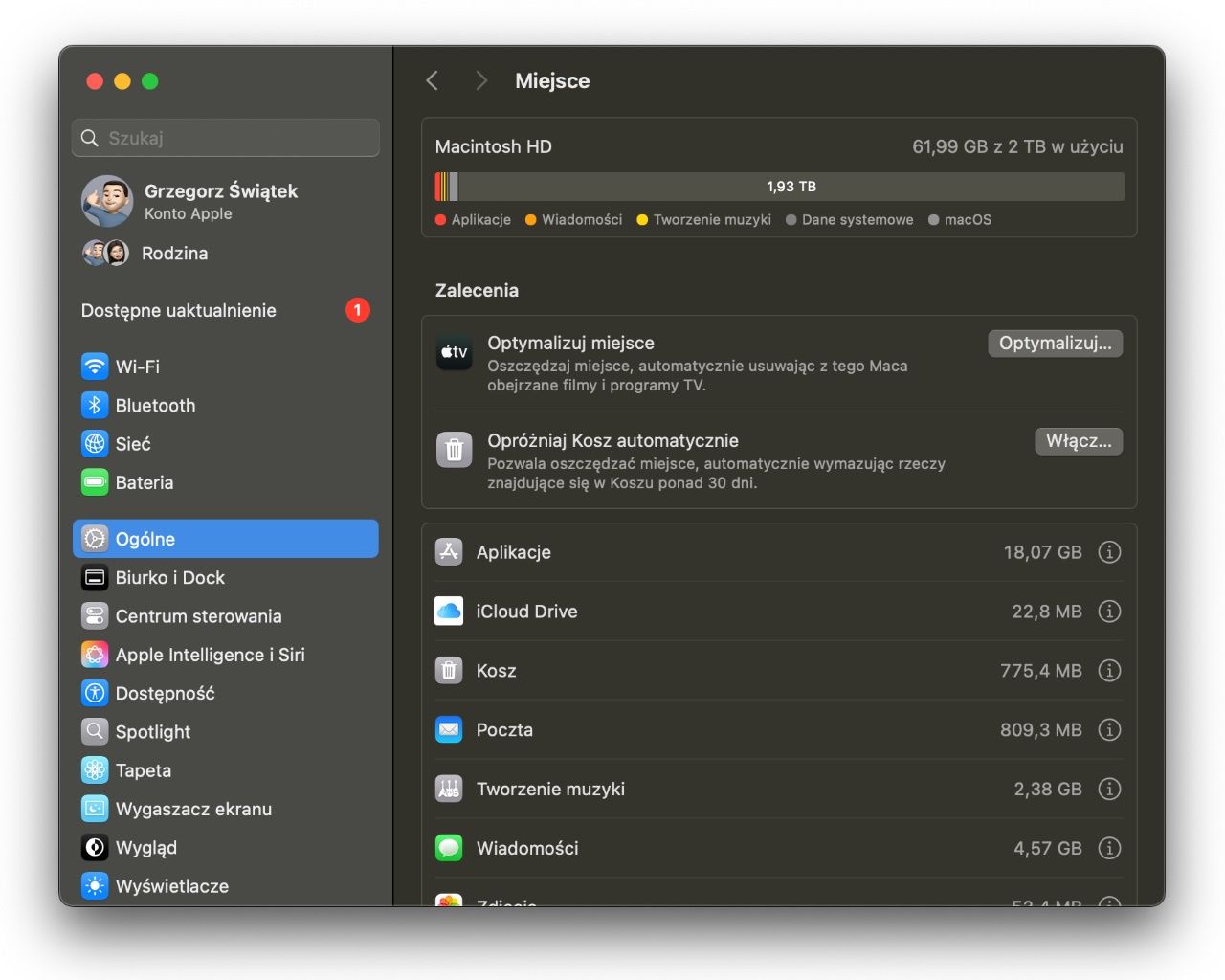Click the Włącz… button
The height and width of the screenshot is (980, 1225).
pyautogui.click(x=1079, y=441)
